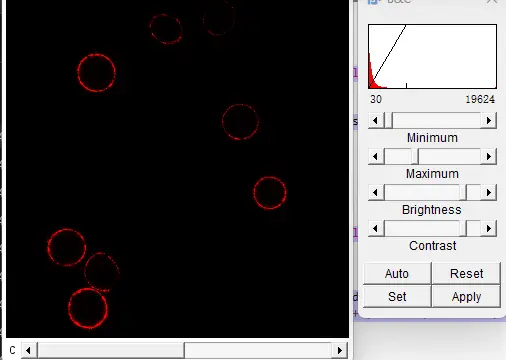Click left arrow of Contrast slider
Viewport: 506px width, 360px height.
click(376, 228)
